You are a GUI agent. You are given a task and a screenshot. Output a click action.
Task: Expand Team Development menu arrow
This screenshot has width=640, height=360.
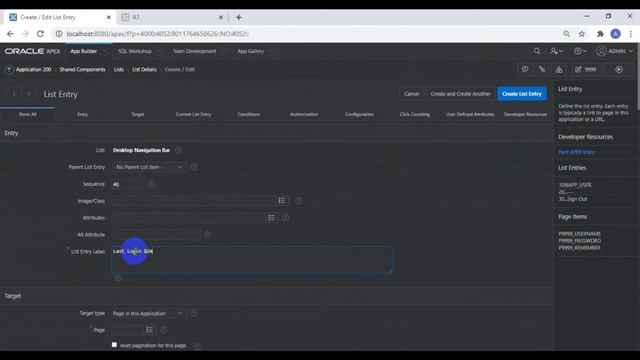(x=224, y=51)
